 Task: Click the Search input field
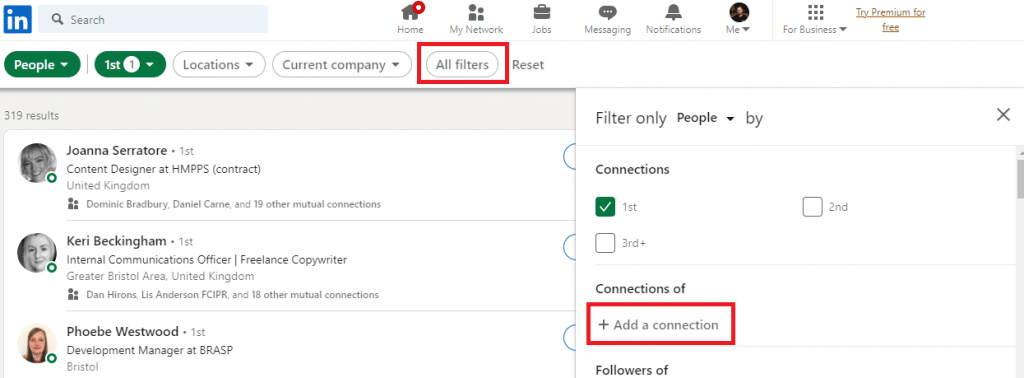pyautogui.click(x=153, y=20)
